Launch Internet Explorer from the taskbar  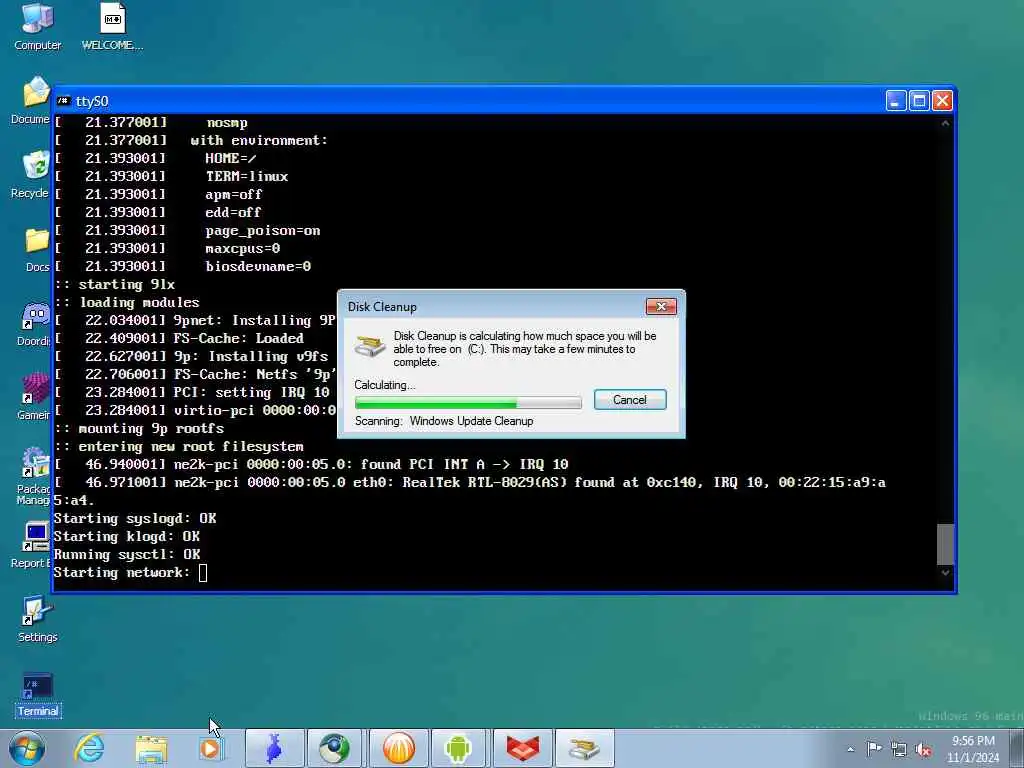89,748
